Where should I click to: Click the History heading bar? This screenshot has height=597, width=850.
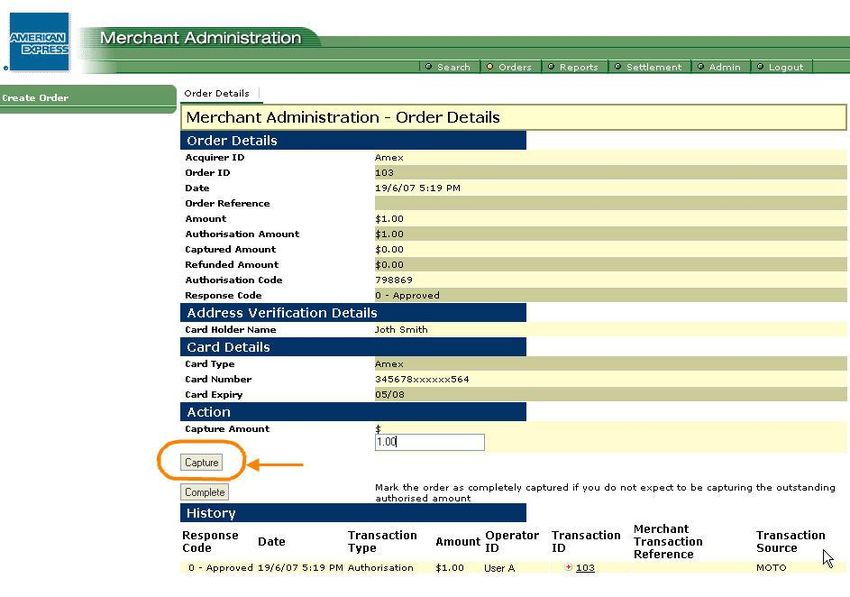pyautogui.click(x=353, y=513)
